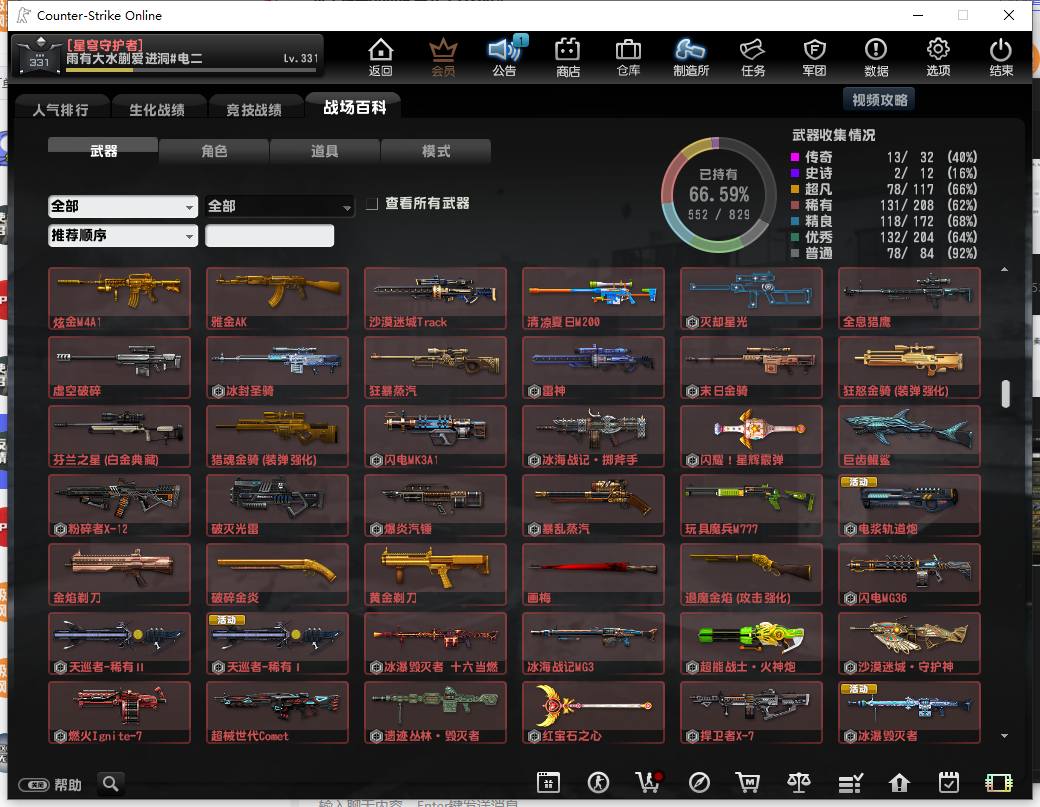Click the compass icon
The height and width of the screenshot is (807, 1040).
click(x=699, y=782)
